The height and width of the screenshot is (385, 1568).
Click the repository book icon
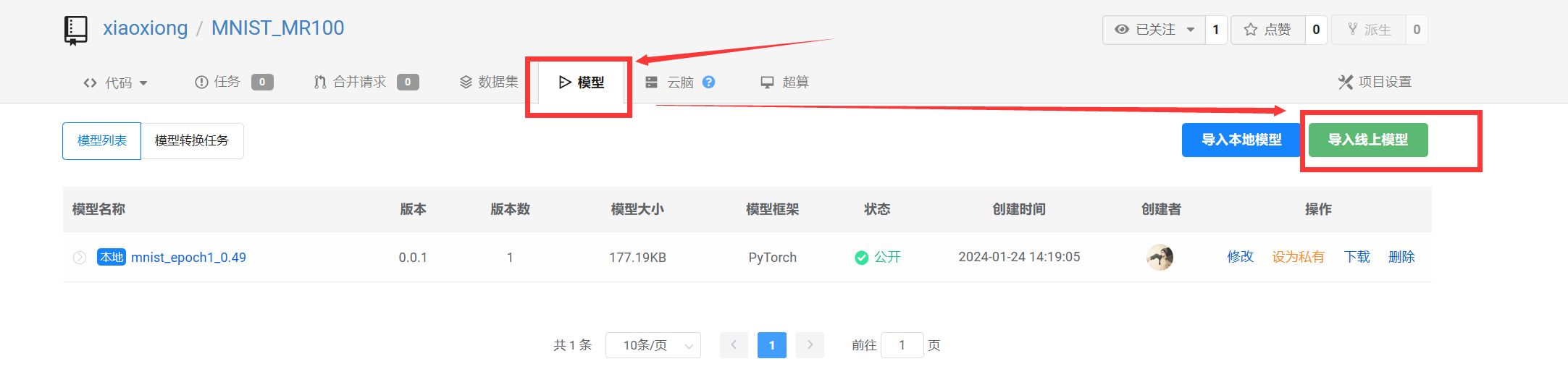click(x=76, y=30)
